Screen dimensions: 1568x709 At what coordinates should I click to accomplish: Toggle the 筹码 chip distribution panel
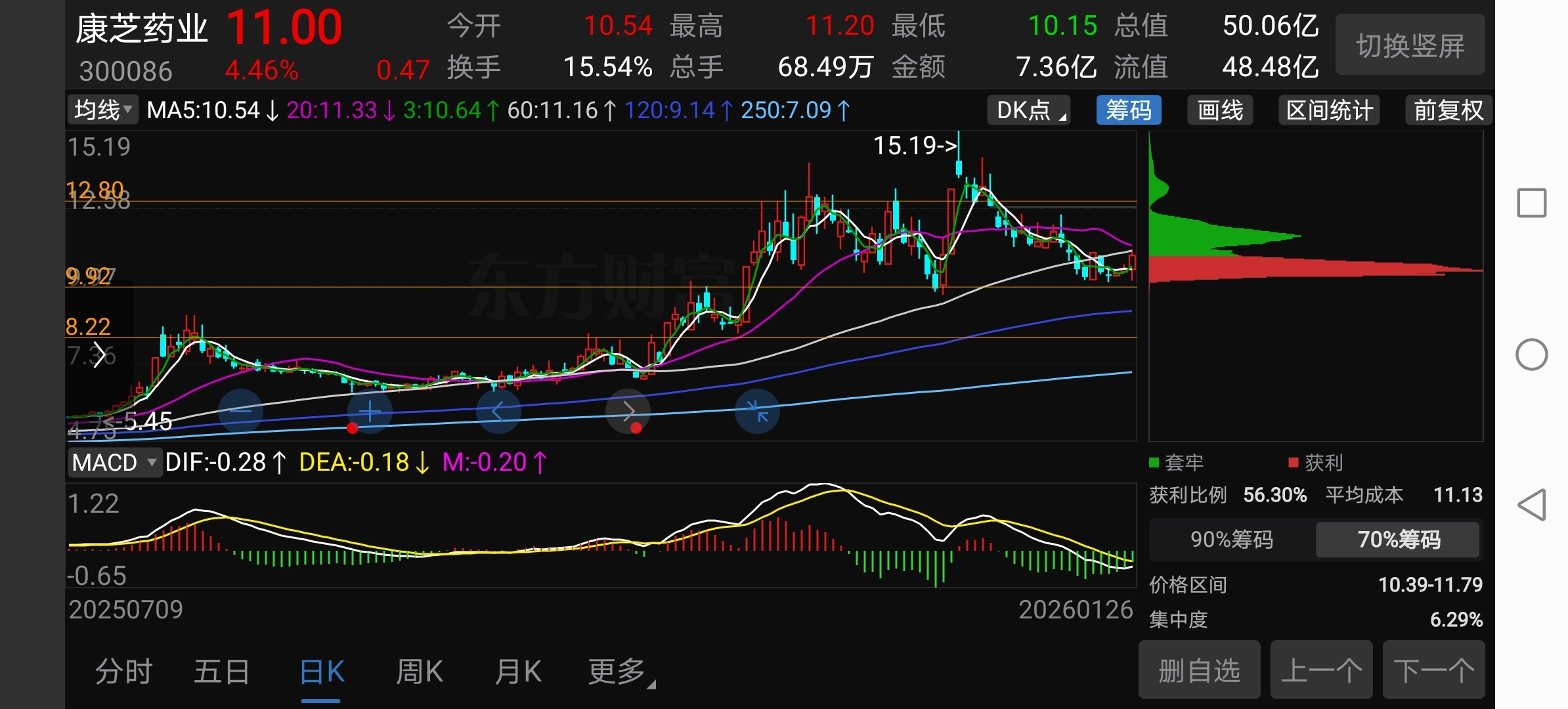pyautogui.click(x=1128, y=110)
